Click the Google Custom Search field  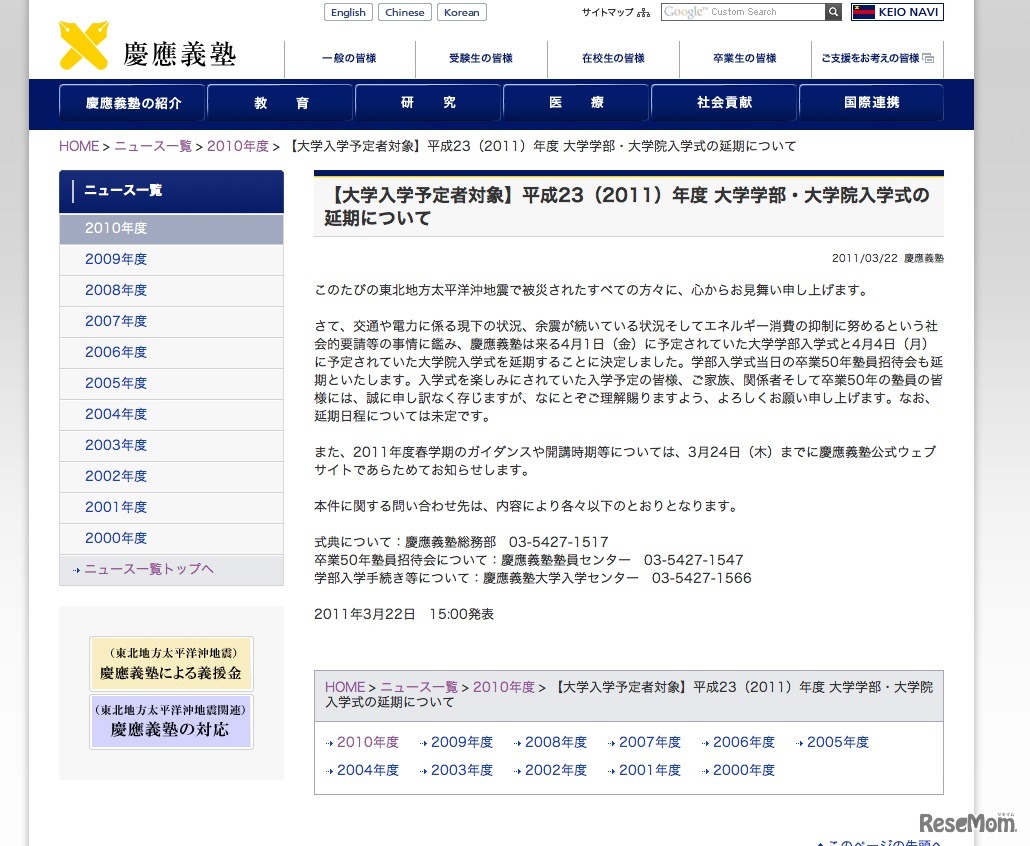click(x=745, y=12)
